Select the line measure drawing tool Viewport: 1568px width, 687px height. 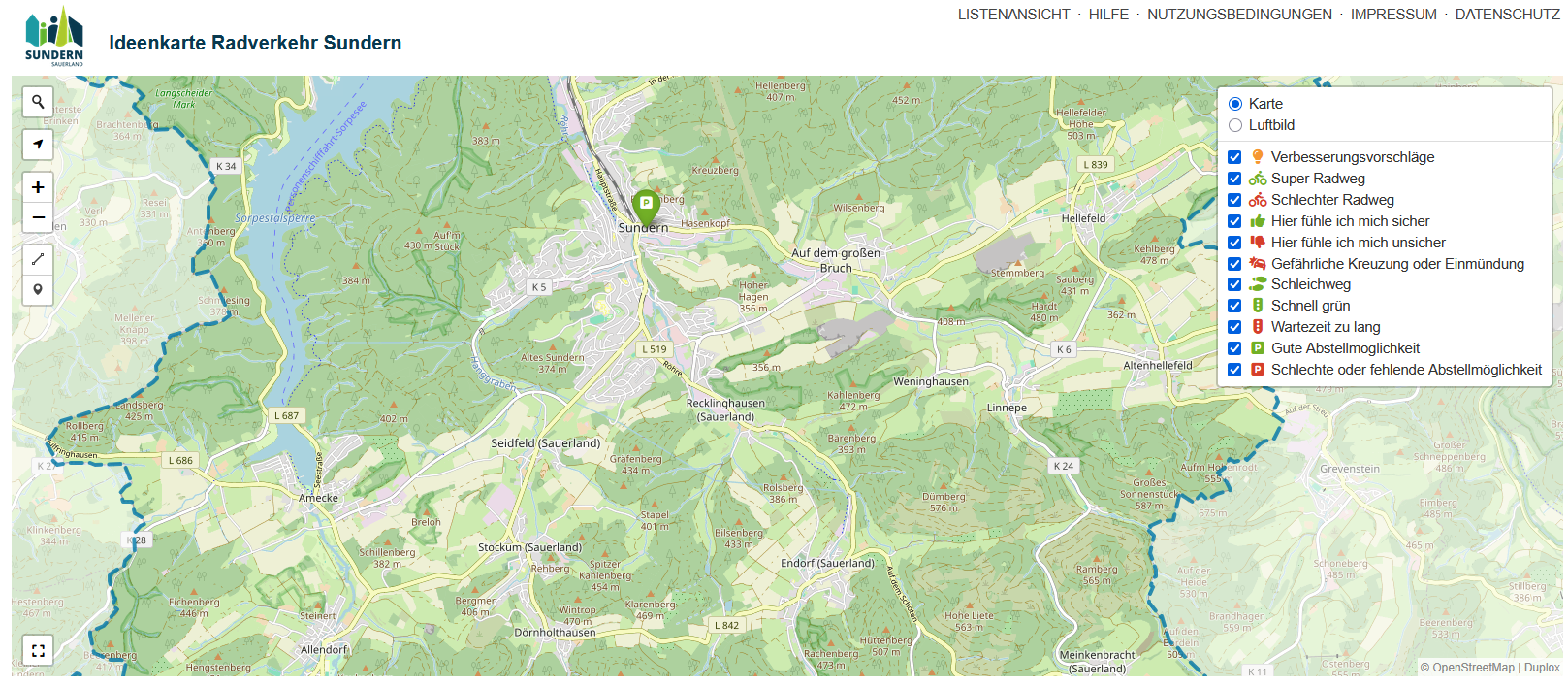pos(38,259)
